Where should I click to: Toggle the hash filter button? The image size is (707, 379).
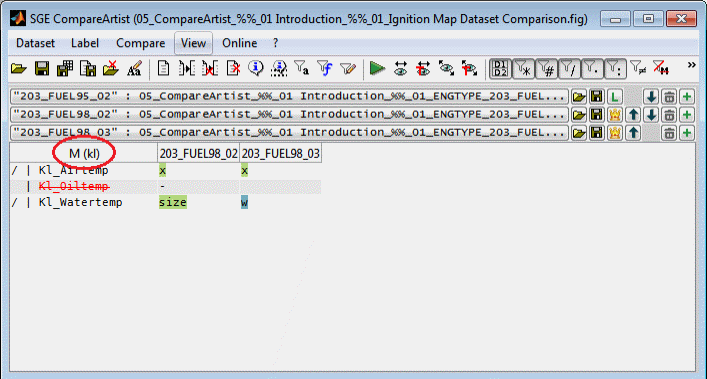[x=546, y=69]
